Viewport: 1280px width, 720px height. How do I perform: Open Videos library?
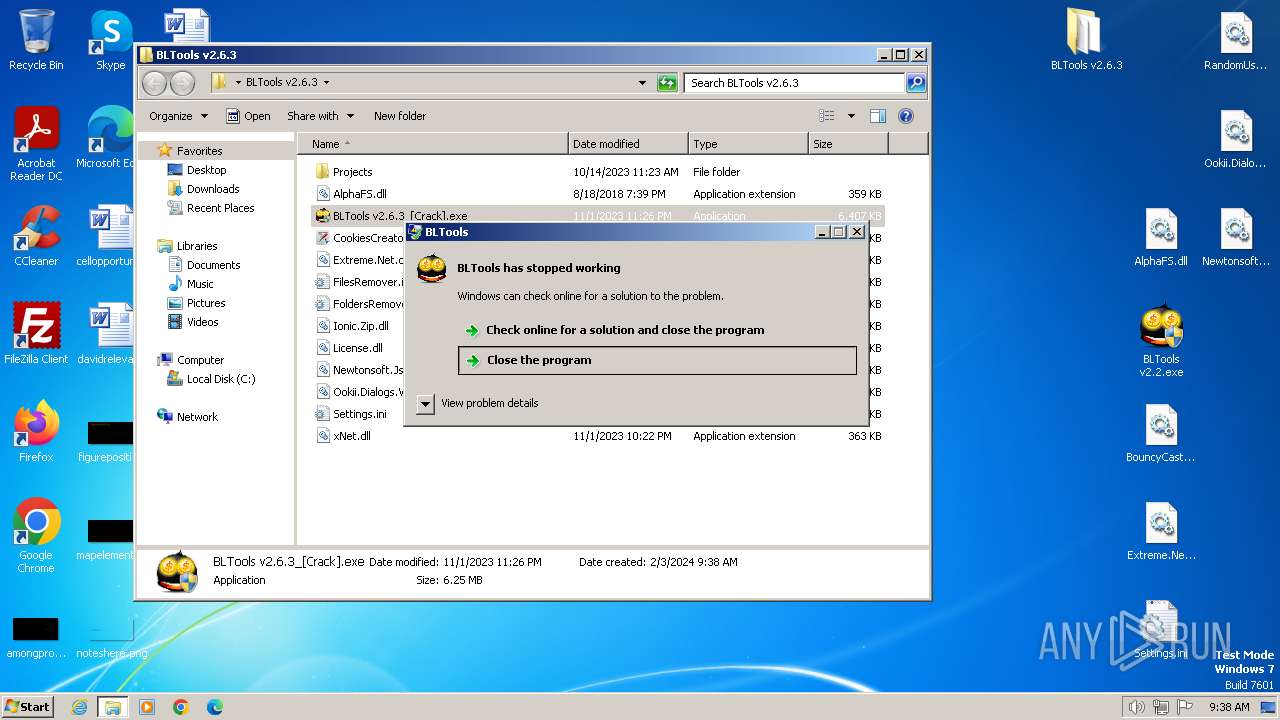coord(202,322)
